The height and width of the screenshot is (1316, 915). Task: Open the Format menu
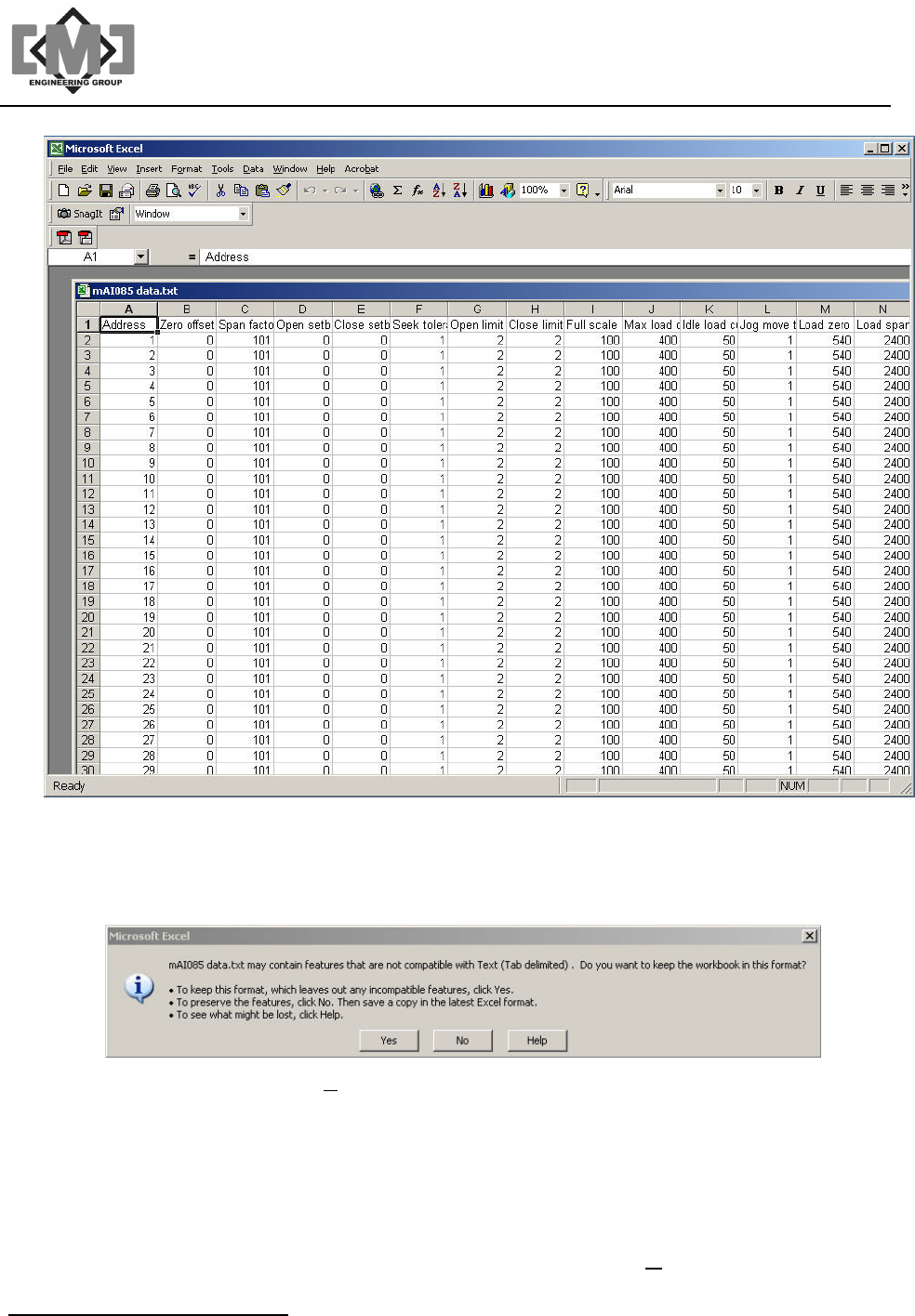click(186, 169)
